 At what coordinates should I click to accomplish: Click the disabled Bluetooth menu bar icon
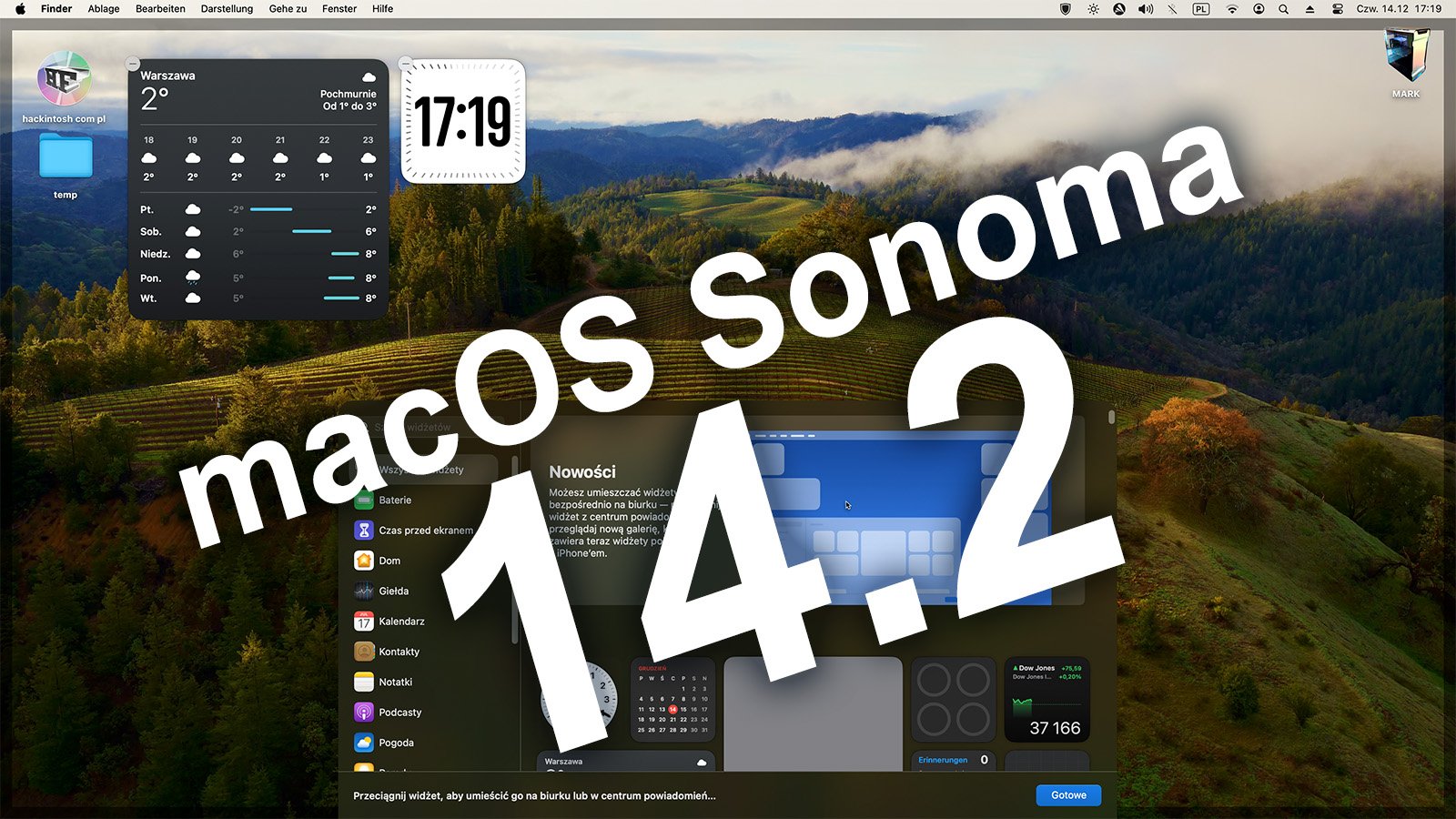coord(1172,9)
